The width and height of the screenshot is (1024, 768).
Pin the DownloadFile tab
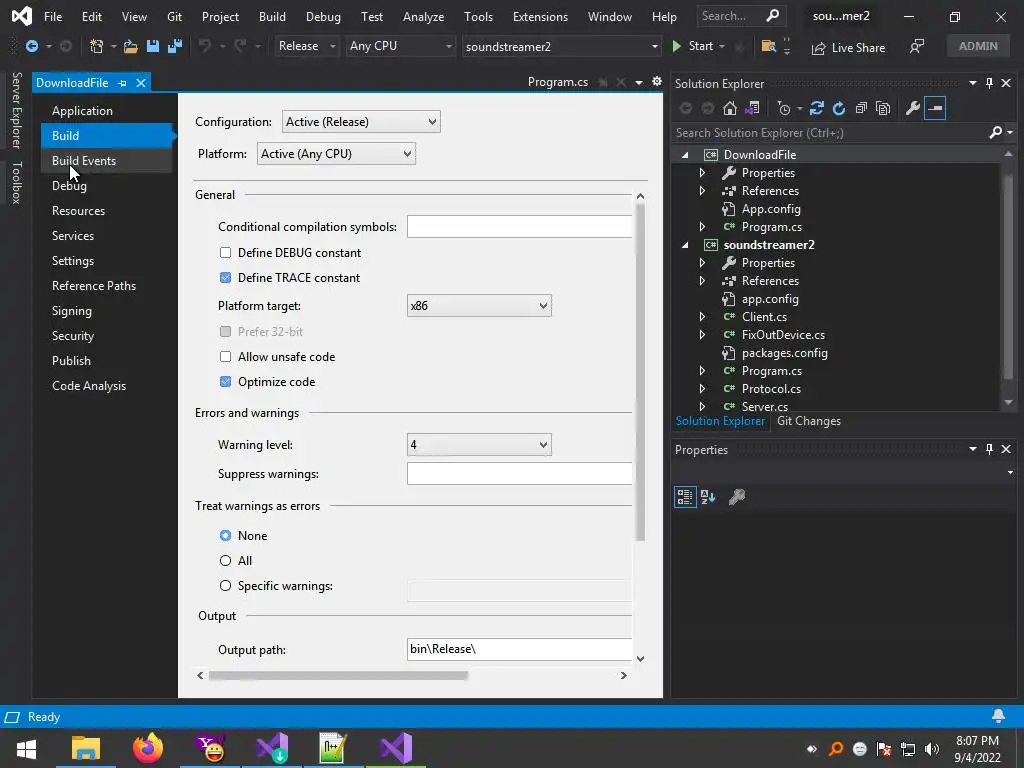point(122,83)
